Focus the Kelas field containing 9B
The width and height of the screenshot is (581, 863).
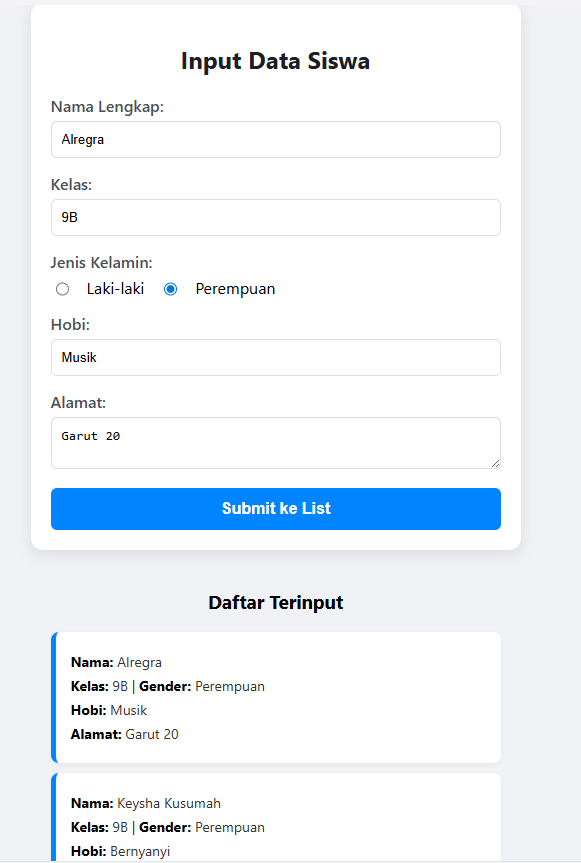pyautogui.click(x=276, y=217)
